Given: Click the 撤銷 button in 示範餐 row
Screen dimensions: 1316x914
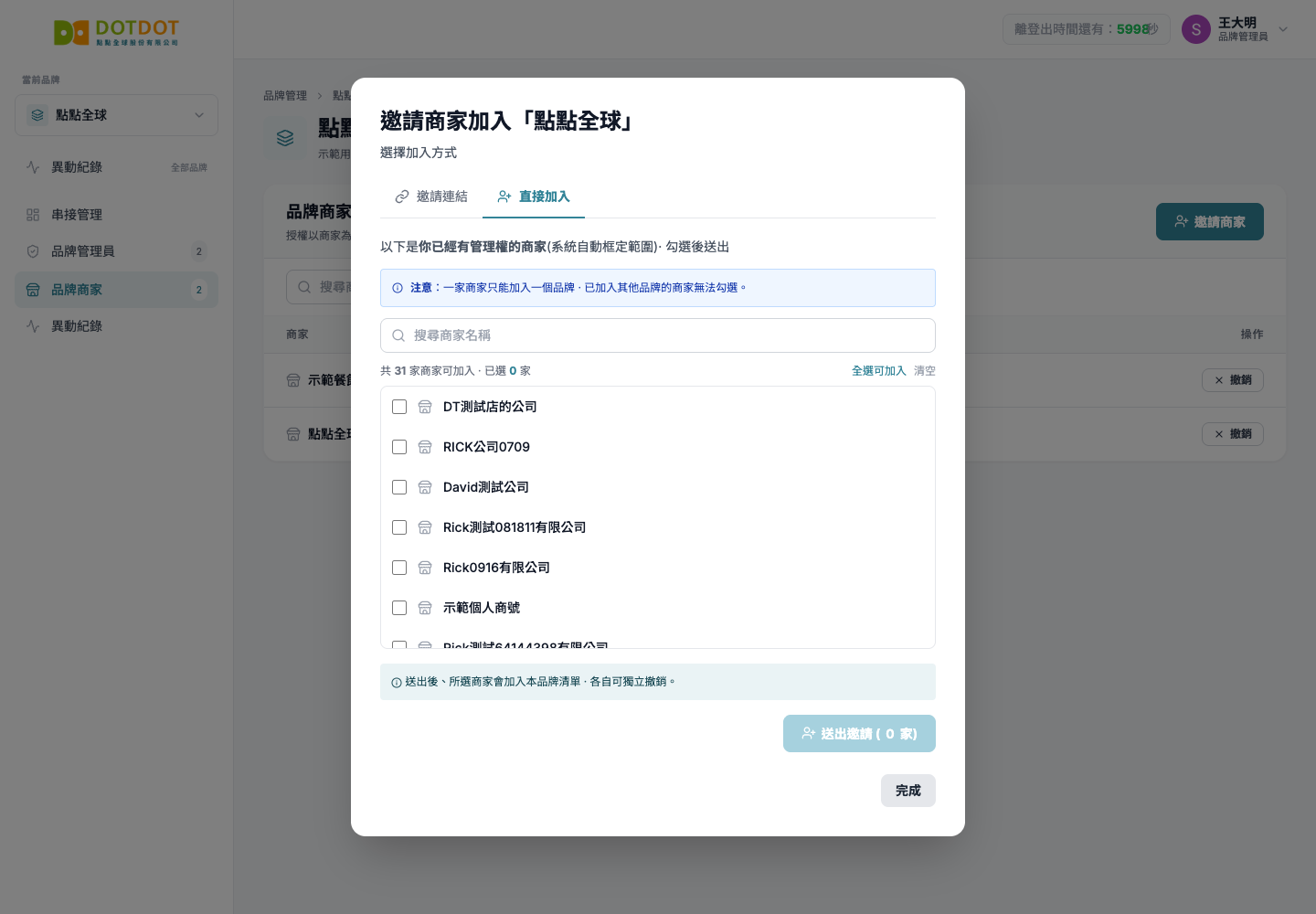Looking at the screenshot, I should (1233, 380).
